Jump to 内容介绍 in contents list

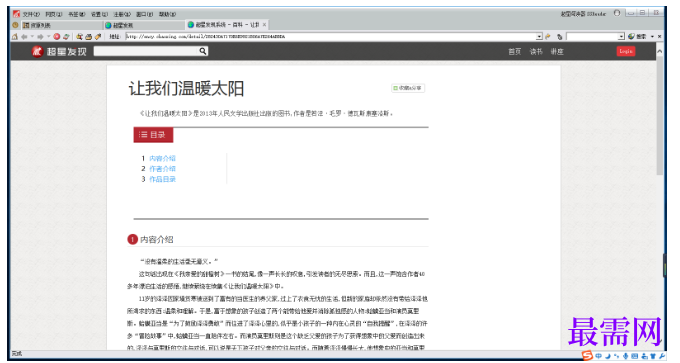162,159
